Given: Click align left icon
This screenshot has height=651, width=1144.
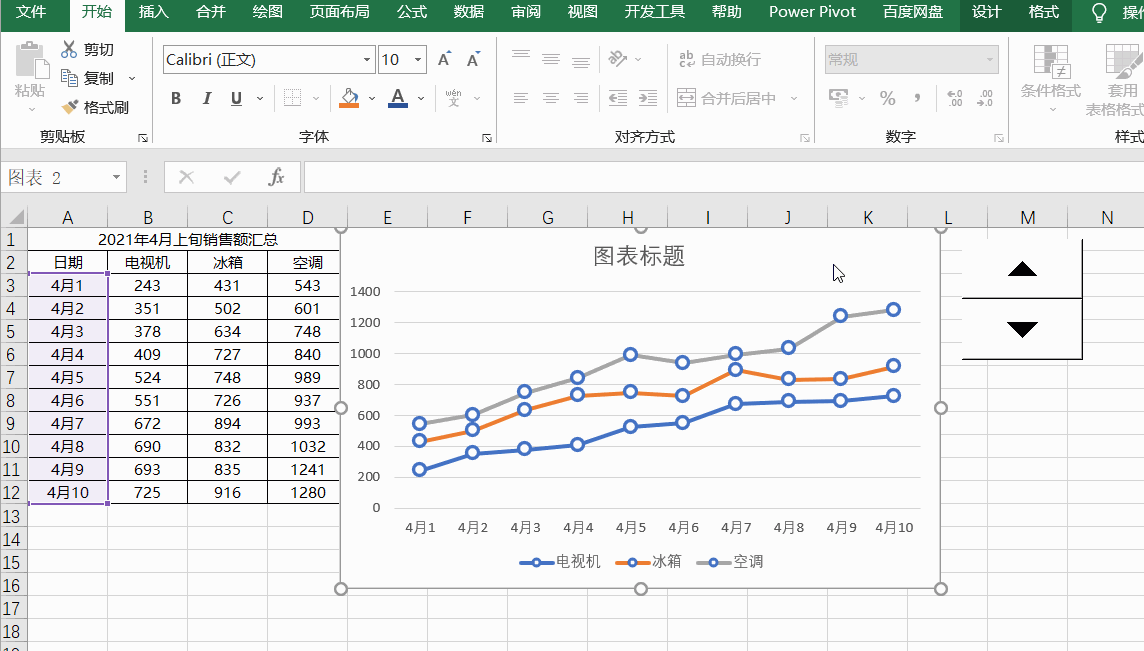Looking at the screenshot, I should [521, 98].
